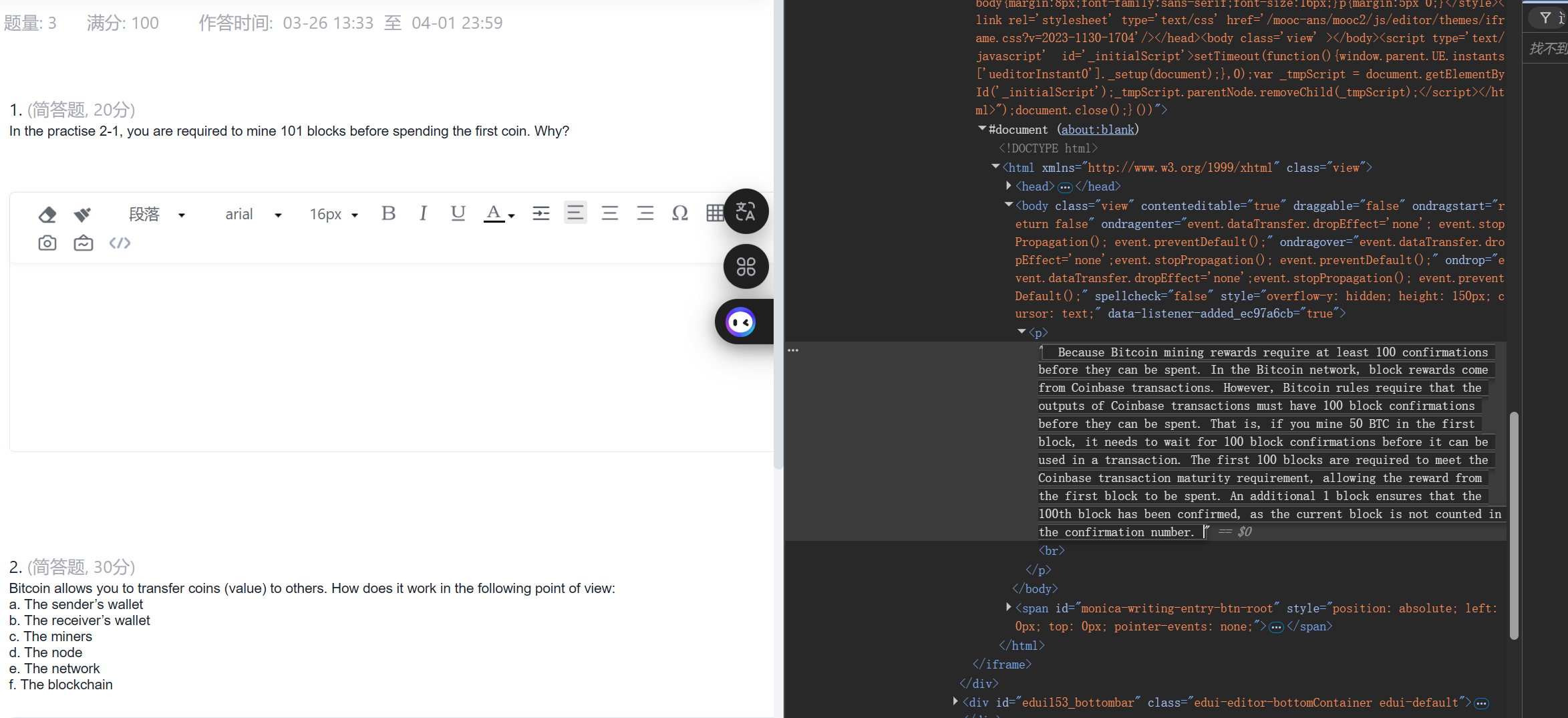Open the font color dropdown arrow
The image size is (1568, 718).
512,216
